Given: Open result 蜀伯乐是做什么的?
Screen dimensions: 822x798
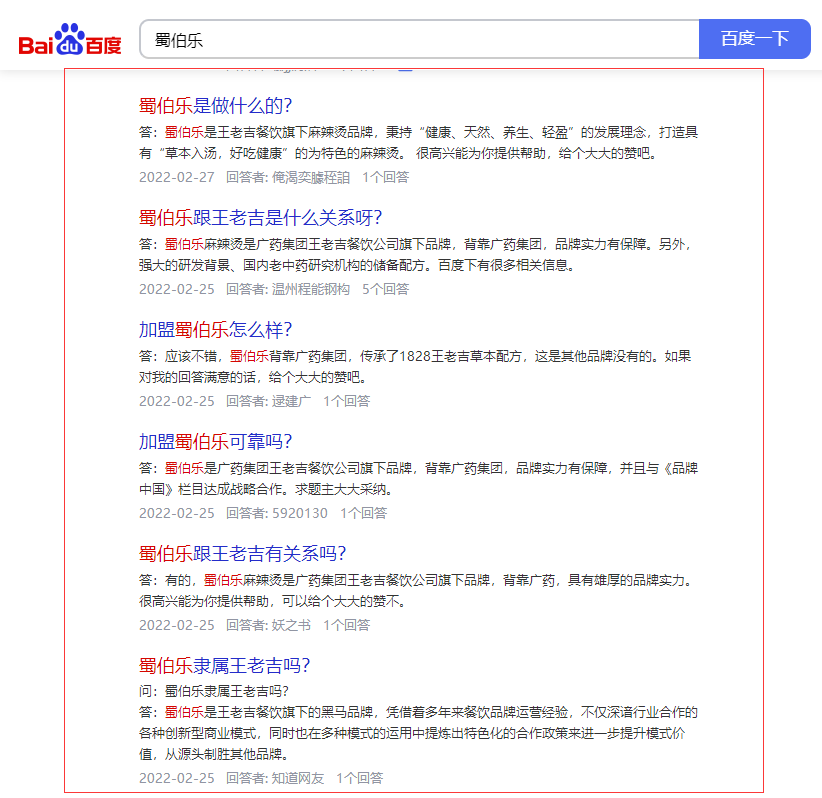Looking at the screenshot, I should [x=215, y=106].
